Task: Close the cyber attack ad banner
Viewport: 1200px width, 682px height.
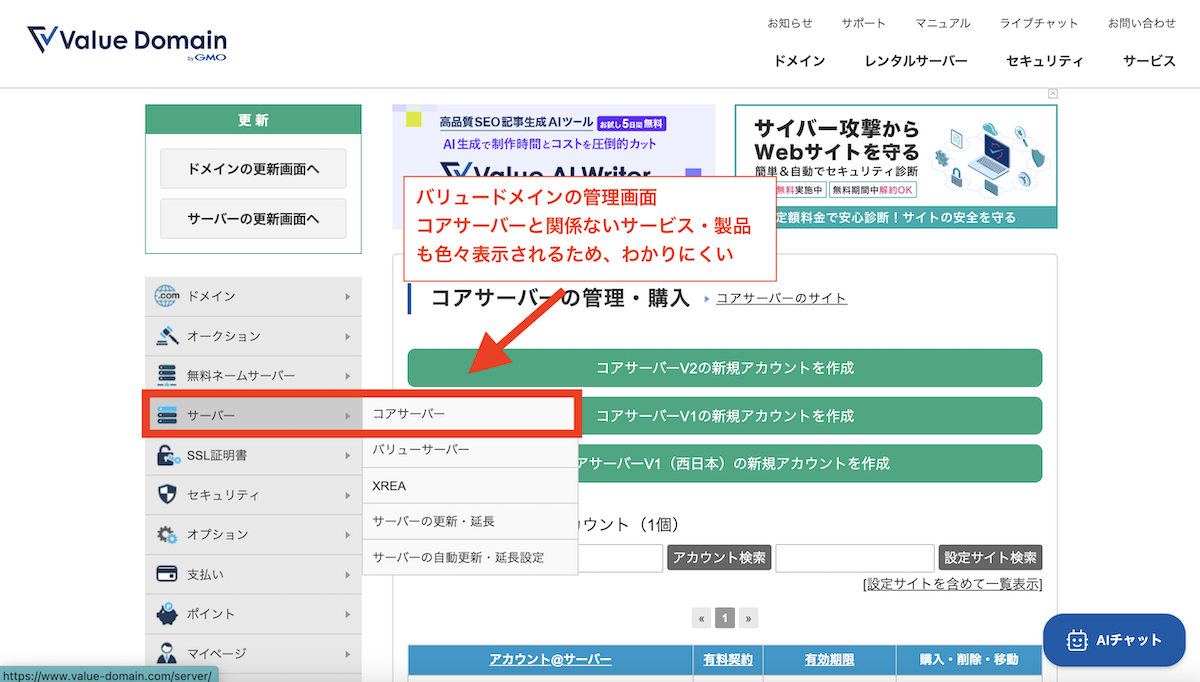Action: click(x=1052, y=93)
